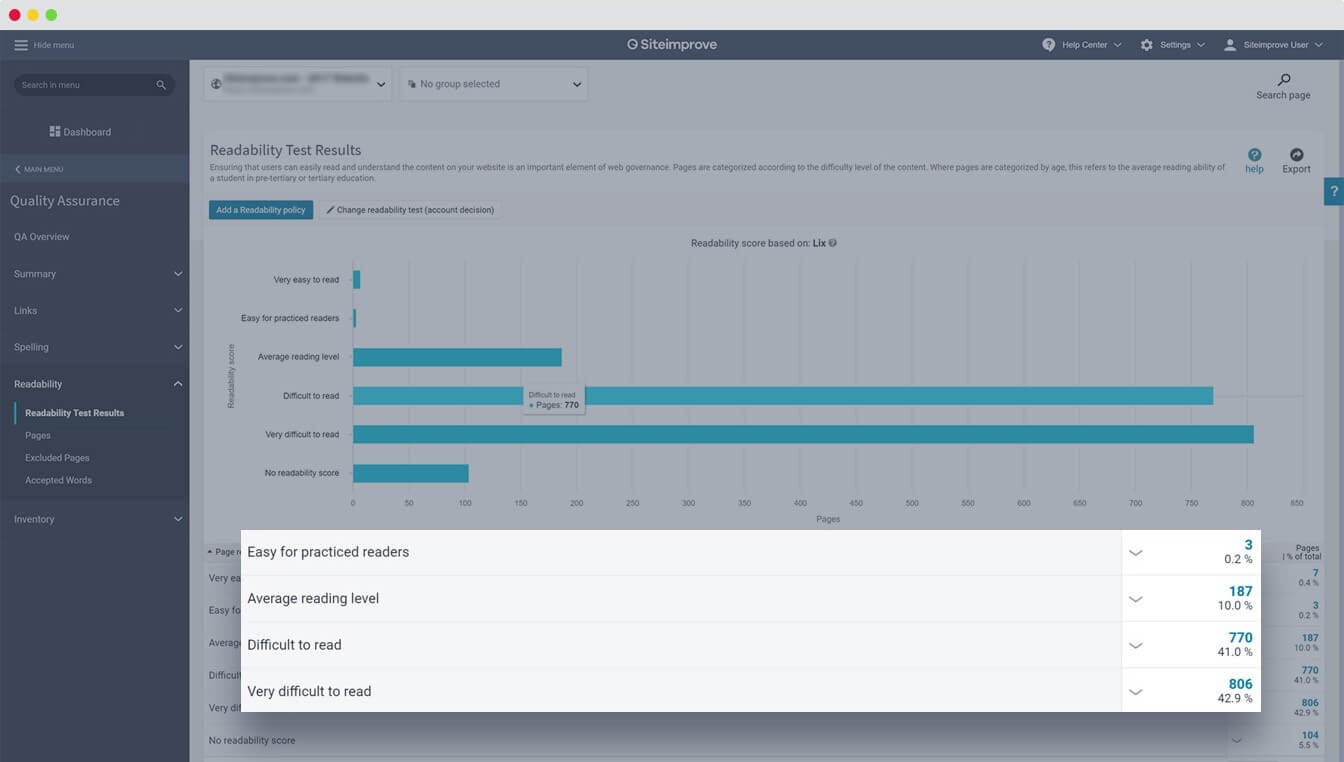
Task: Click the Lix info icon
Action: (833, 243)
